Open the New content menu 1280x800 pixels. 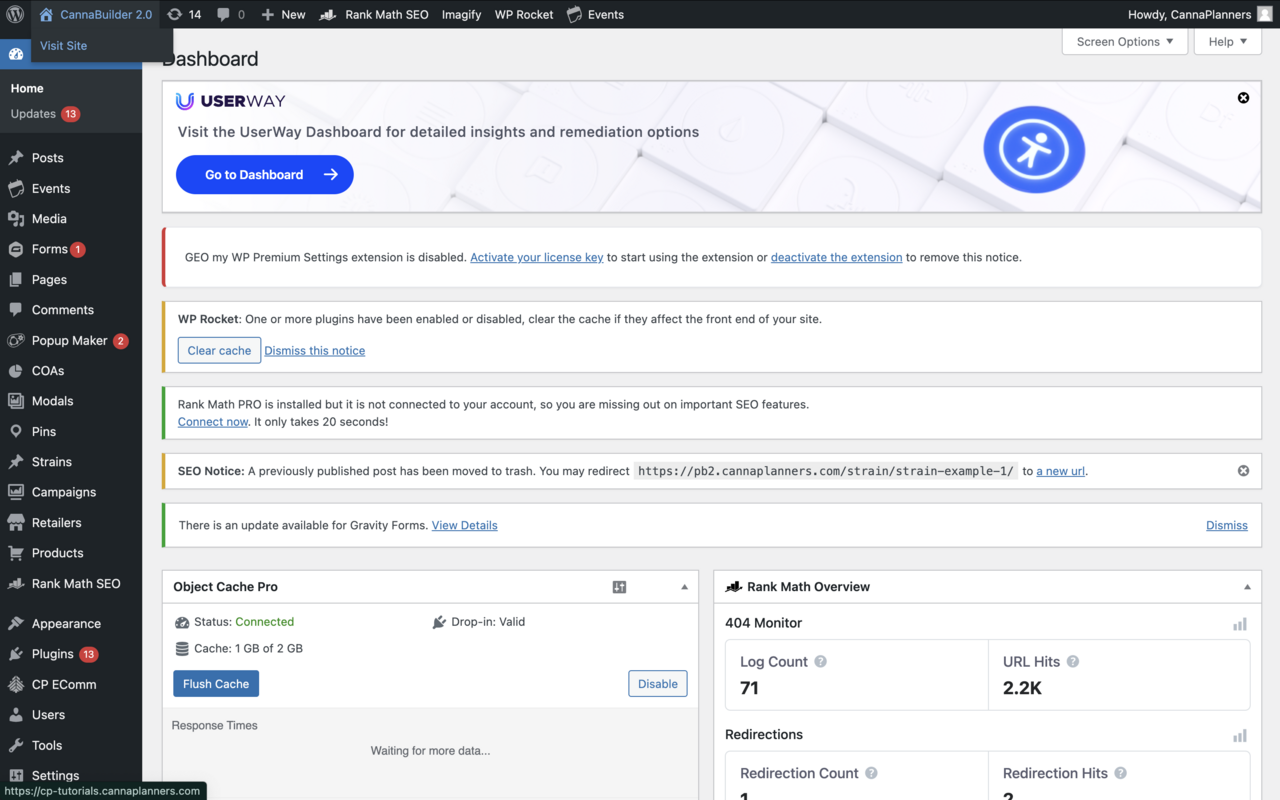(x=283, y=14)
